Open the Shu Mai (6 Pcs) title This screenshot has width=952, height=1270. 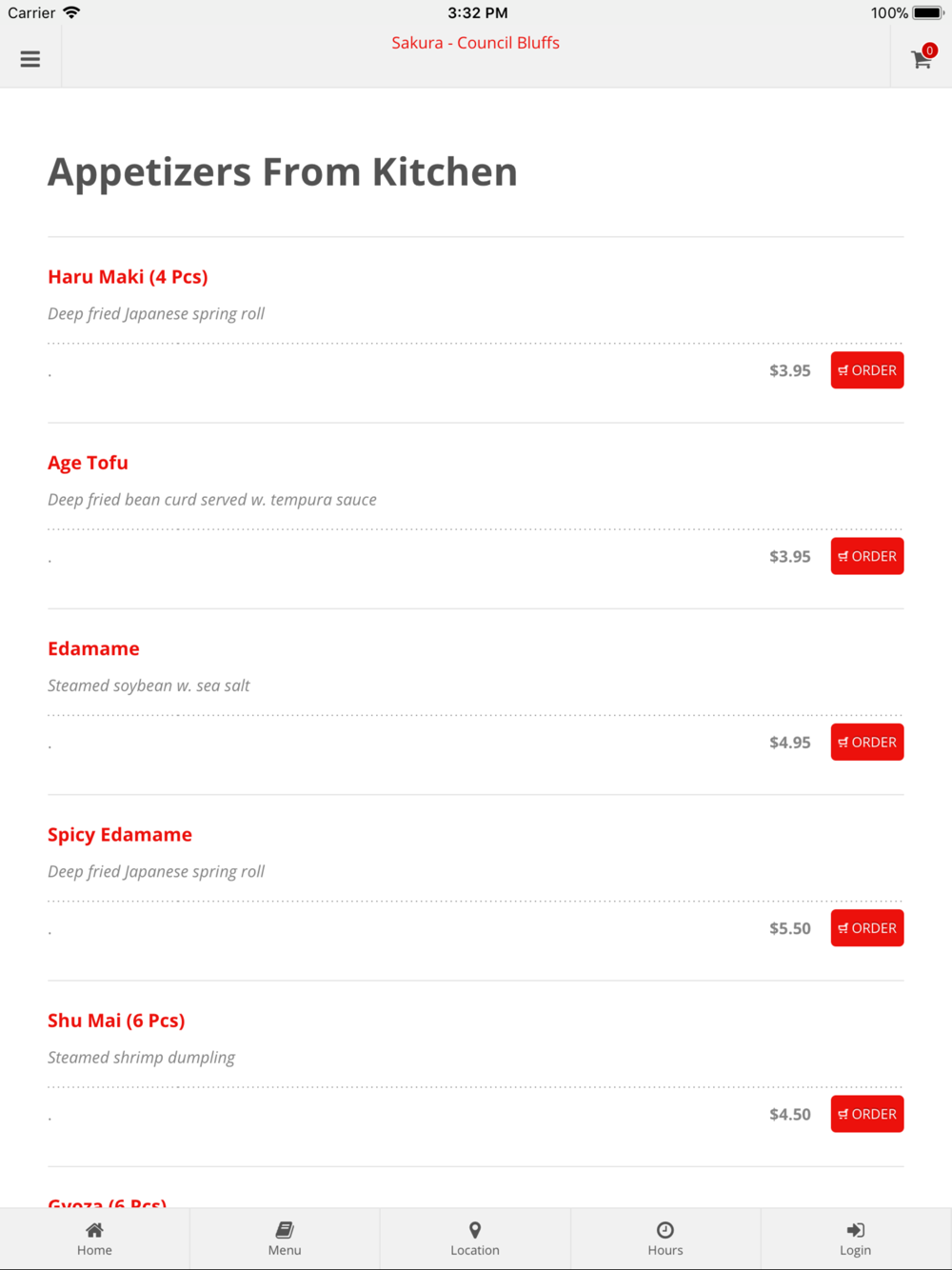point(116,1021)
